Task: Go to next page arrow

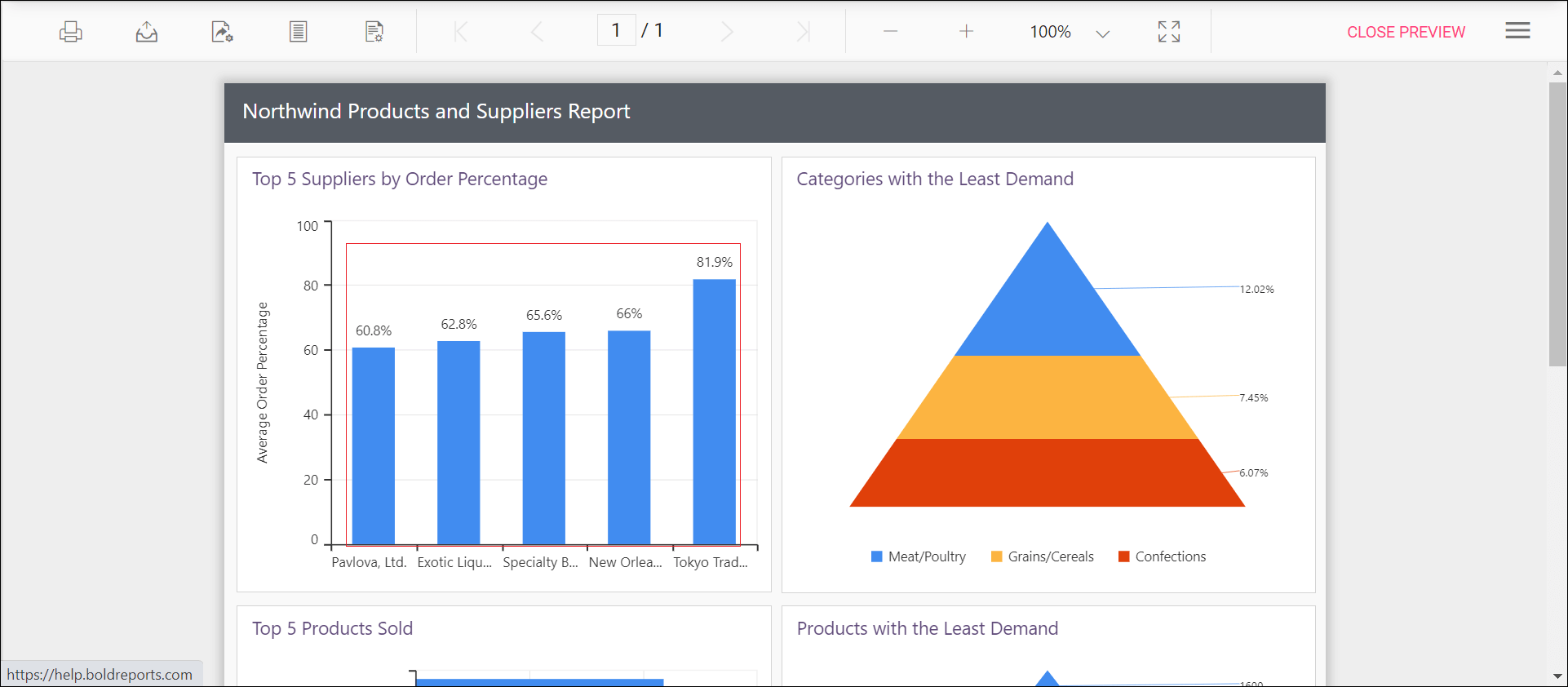Action: 727,32
